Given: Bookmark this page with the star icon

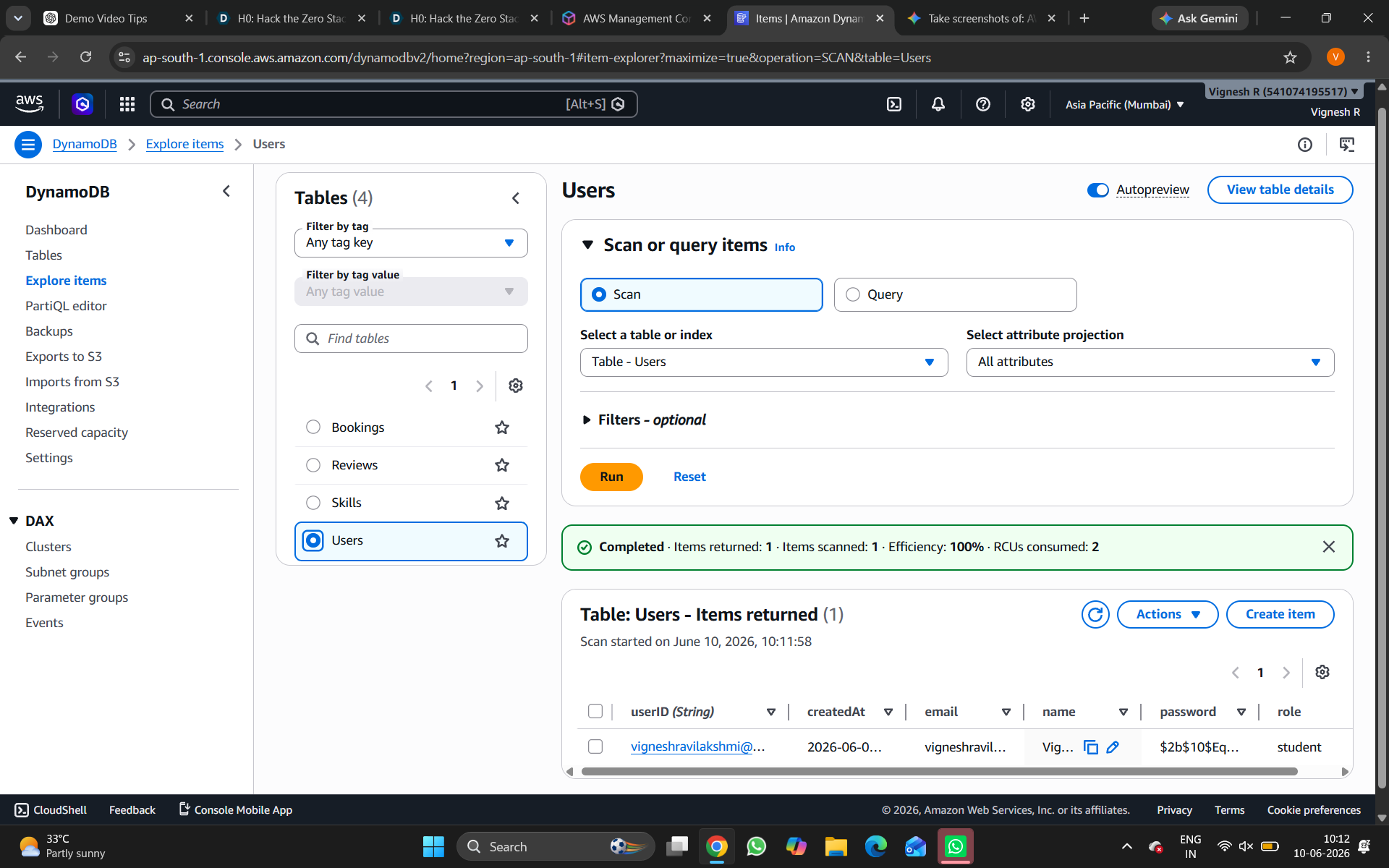Looking at the screenshot, I should point(1290,57).
